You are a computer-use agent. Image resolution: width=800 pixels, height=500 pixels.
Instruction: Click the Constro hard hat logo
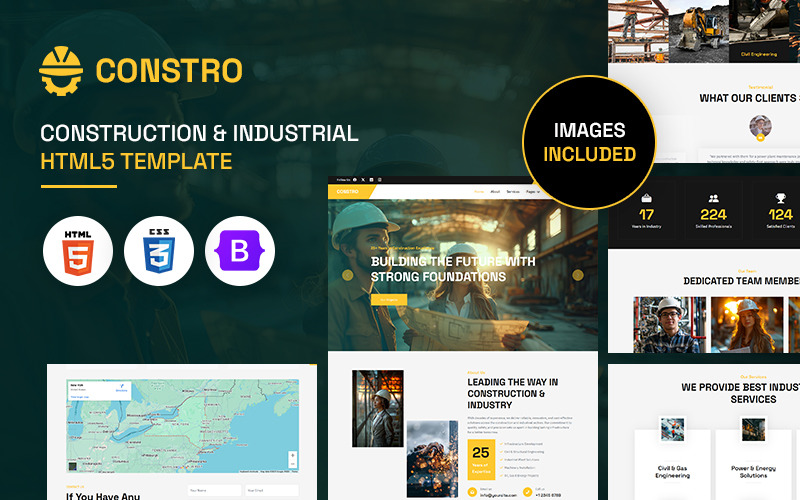[x=62, y=70]
